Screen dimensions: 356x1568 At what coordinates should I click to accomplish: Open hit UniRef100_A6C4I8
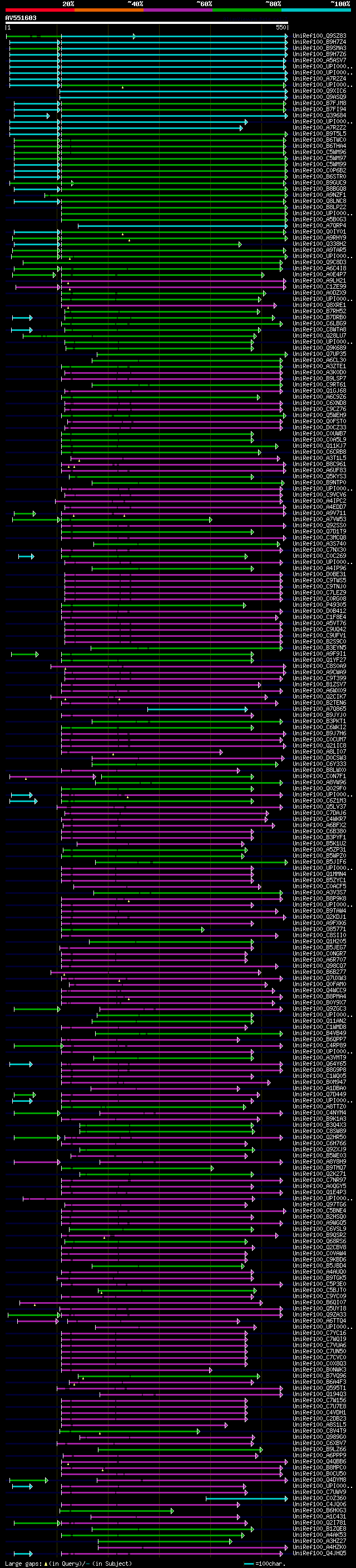point(319,269)
